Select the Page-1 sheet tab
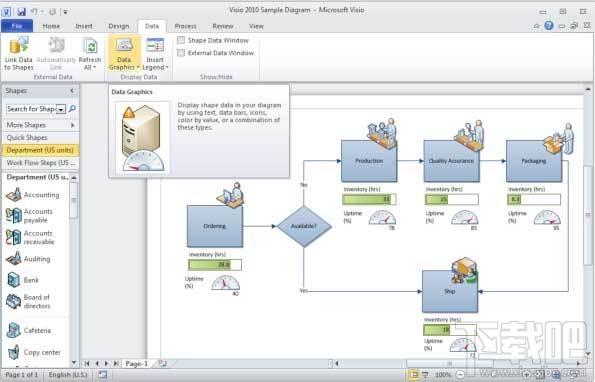The width and height of the screenshot is (595, 382). (137, 363)
